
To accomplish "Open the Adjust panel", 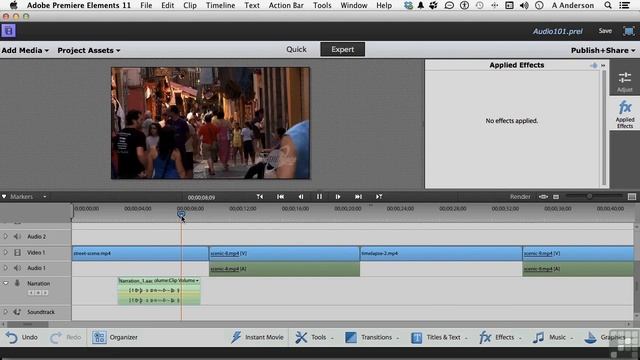I will pos(625,82).
